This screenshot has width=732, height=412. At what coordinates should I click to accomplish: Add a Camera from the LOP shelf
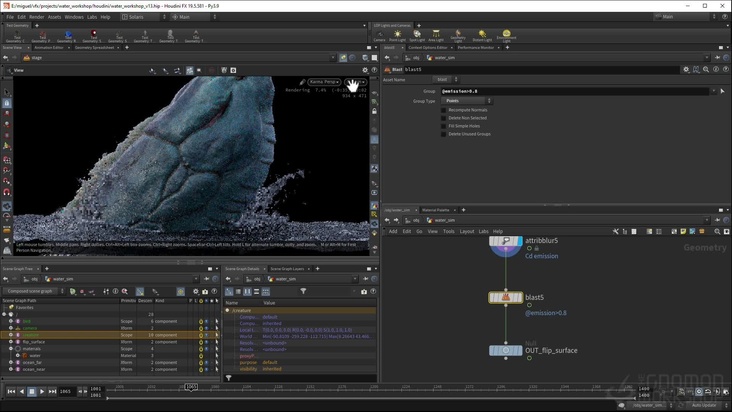click(x=380, y=35)
